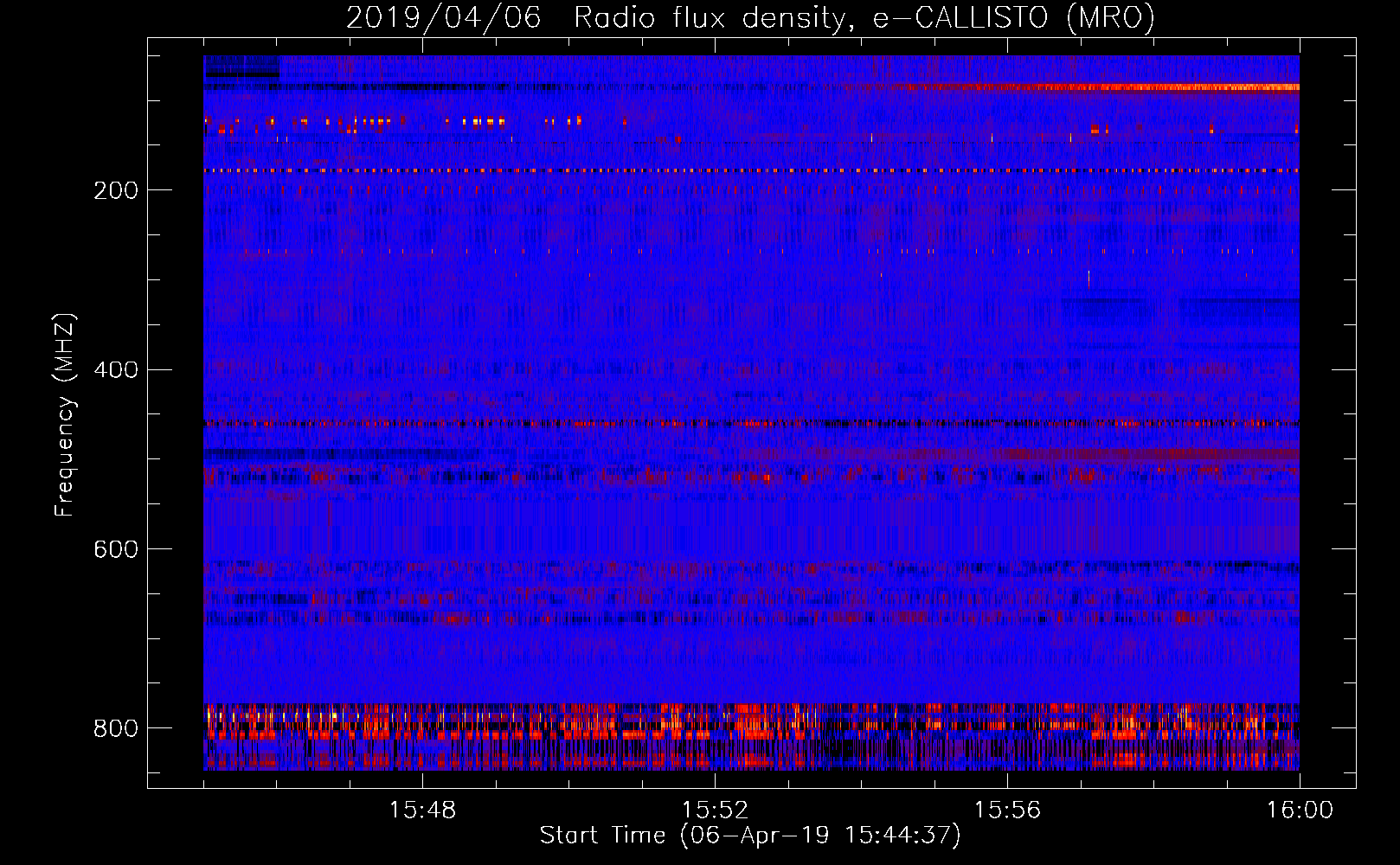
Task: Click the 600 frequency tick label
Action: pyautogui.click(x=116, y=549)
